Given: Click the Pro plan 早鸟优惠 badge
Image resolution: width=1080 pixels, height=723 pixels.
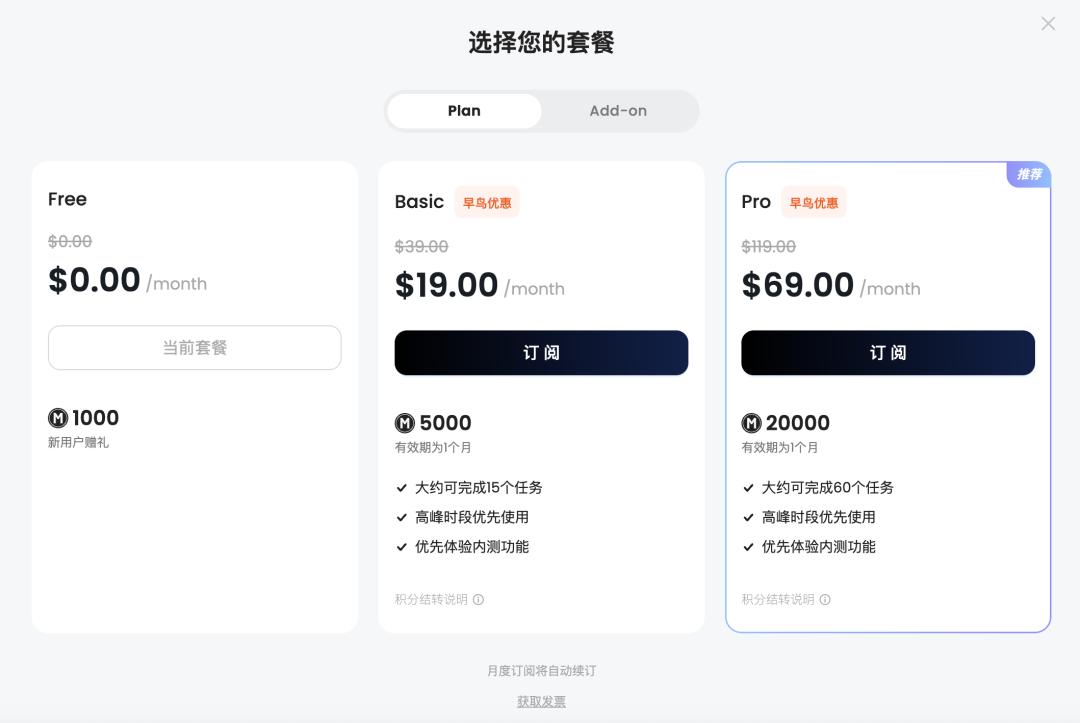Looking at the screenshot, I should 814,203.
